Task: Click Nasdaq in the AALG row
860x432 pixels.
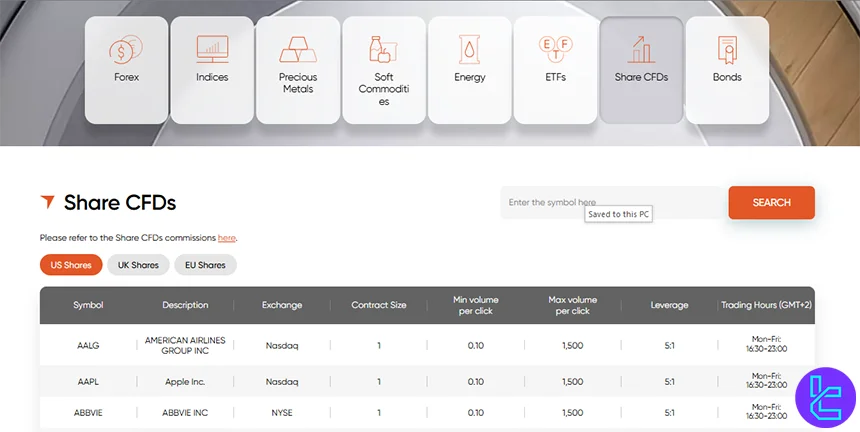Action: coord(282,345)
